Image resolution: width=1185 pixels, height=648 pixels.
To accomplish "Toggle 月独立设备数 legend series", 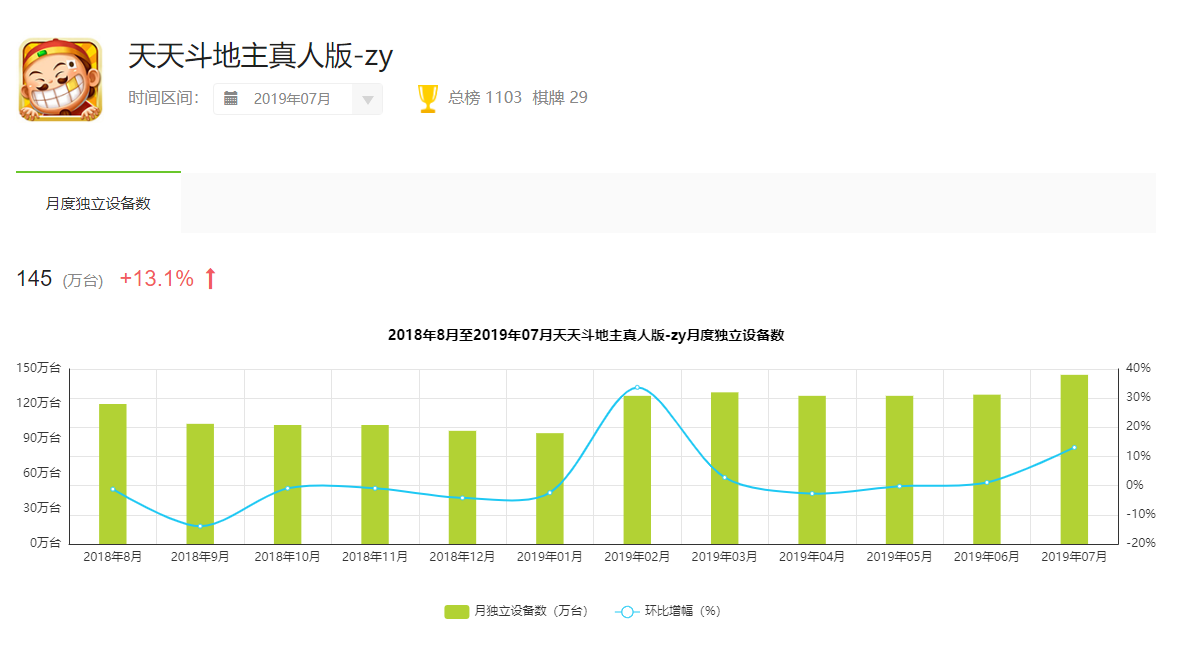I will pyautogui.click(x=530, y=611).
